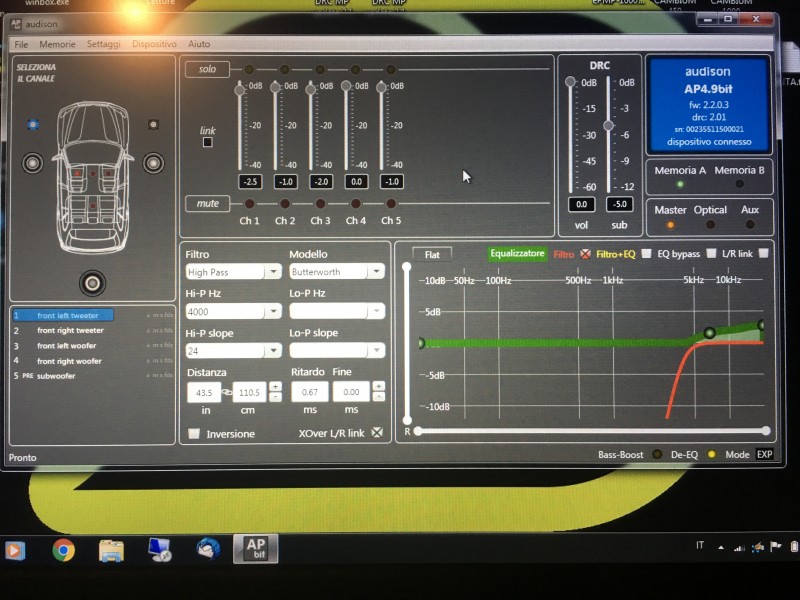800x600 pixels.
Task: Enable the EQ bypass checkbox
Action: click(711, 254)
